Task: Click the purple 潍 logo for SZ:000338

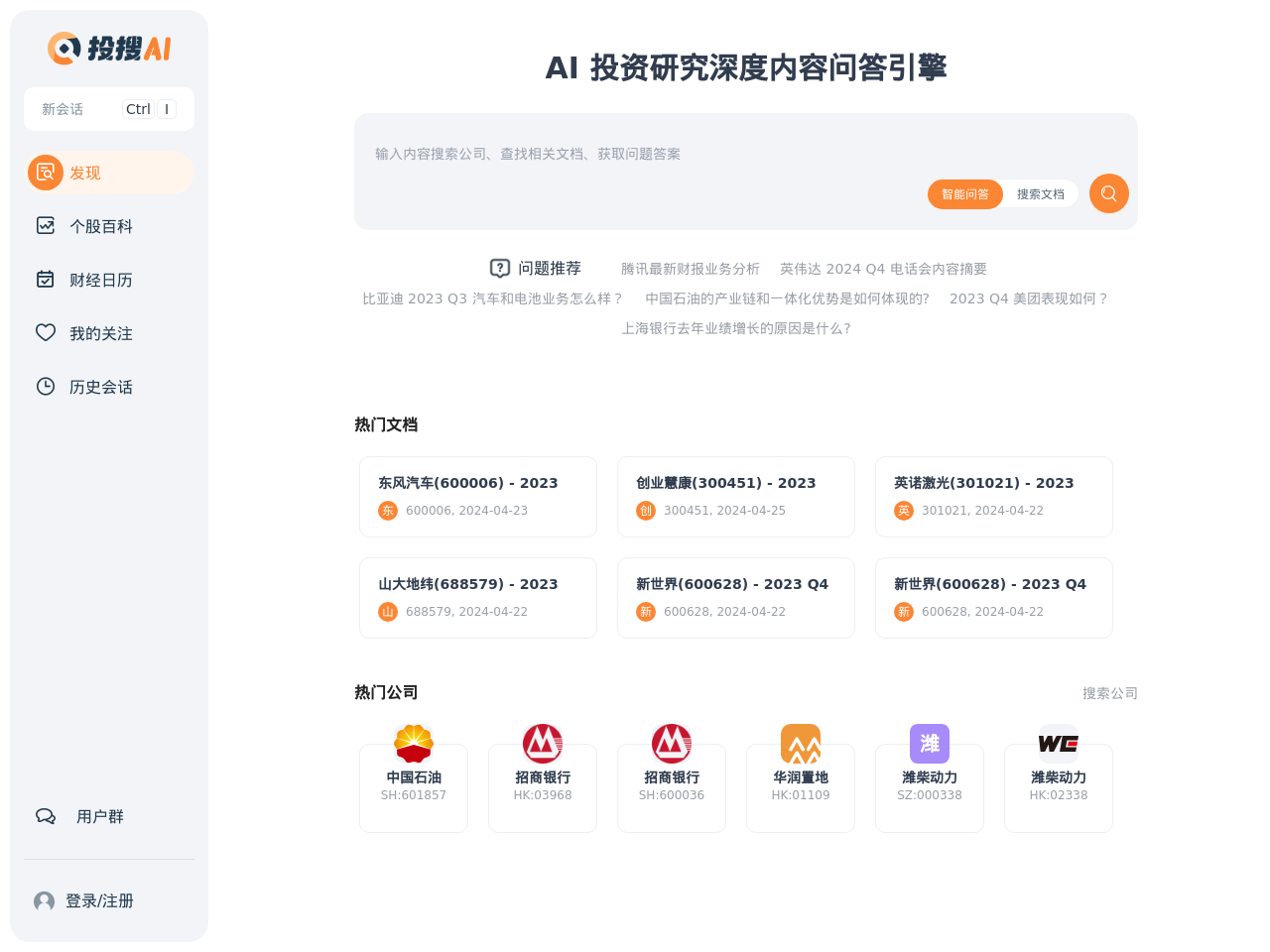Action: pyautogui.click(x=930, y=744)
